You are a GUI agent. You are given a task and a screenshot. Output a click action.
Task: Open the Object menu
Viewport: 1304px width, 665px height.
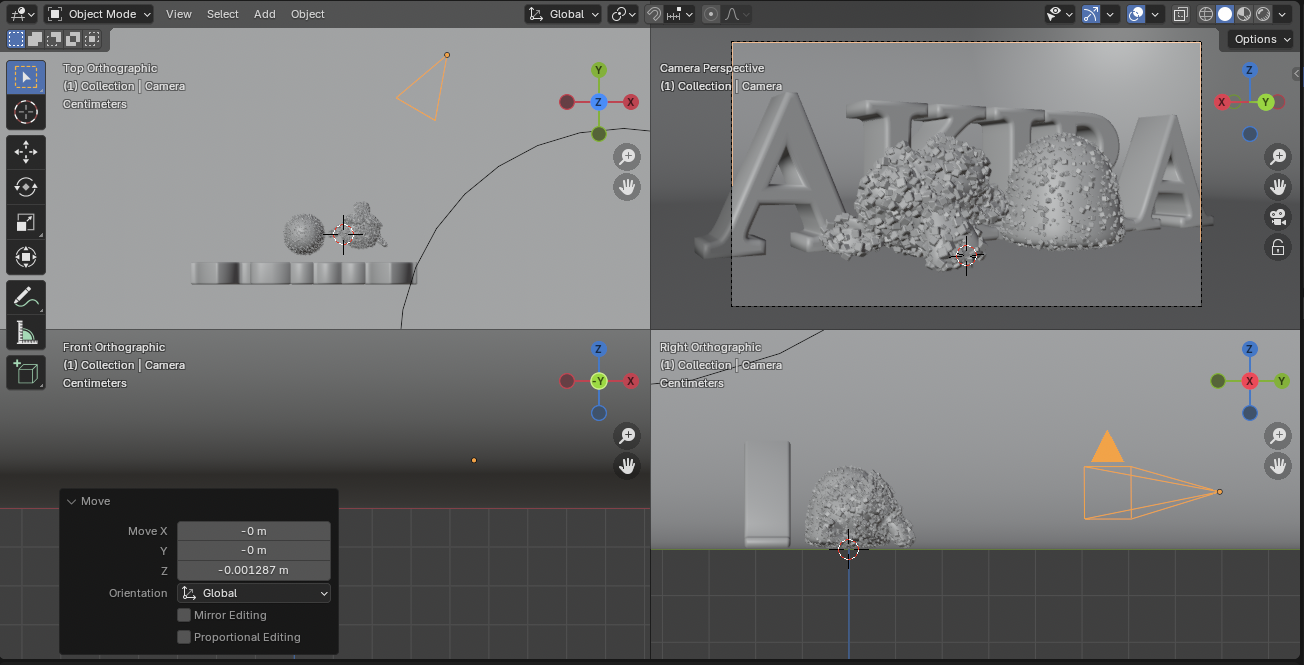tap(307, 14)
